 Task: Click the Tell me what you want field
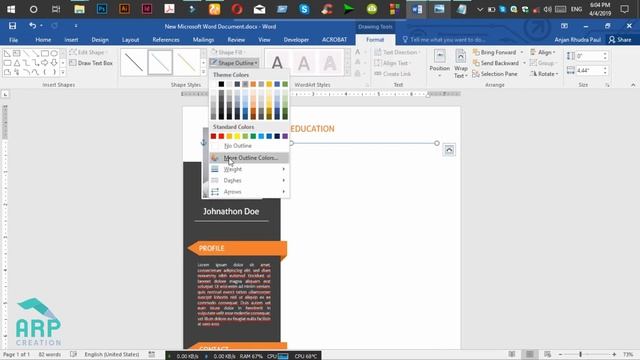coord(444,40)
